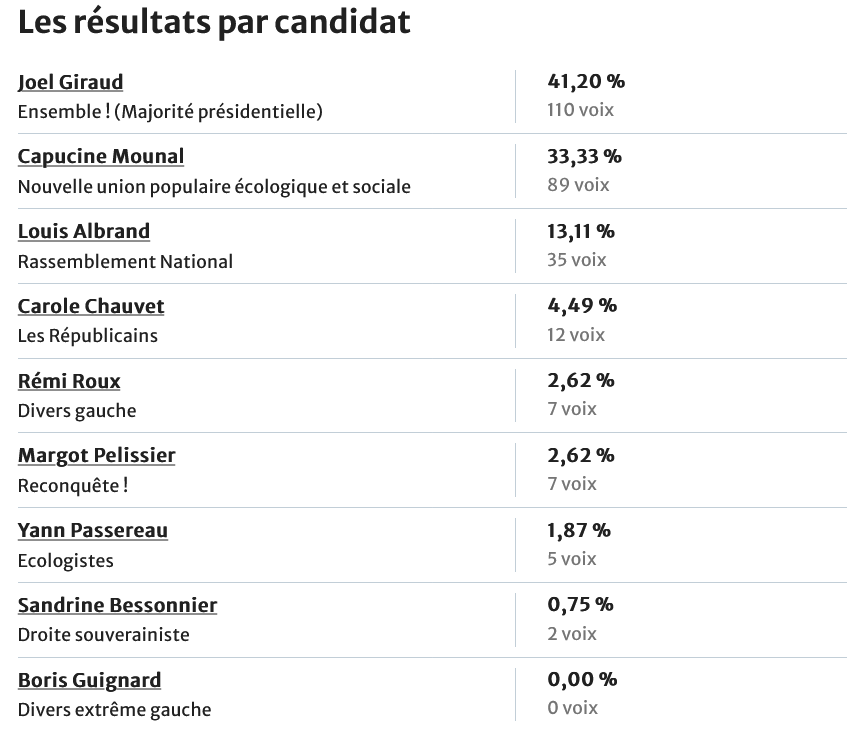Click the 41,20 % score value

pos(585,82)
